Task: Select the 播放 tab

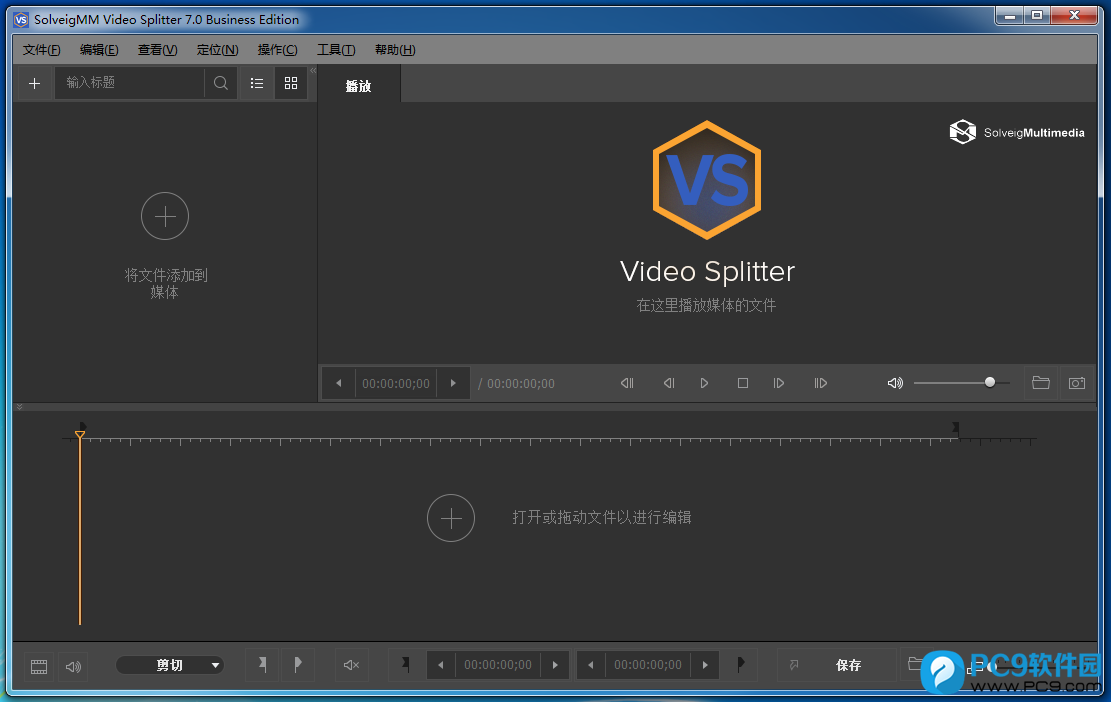Action: (x=359, y=86)
